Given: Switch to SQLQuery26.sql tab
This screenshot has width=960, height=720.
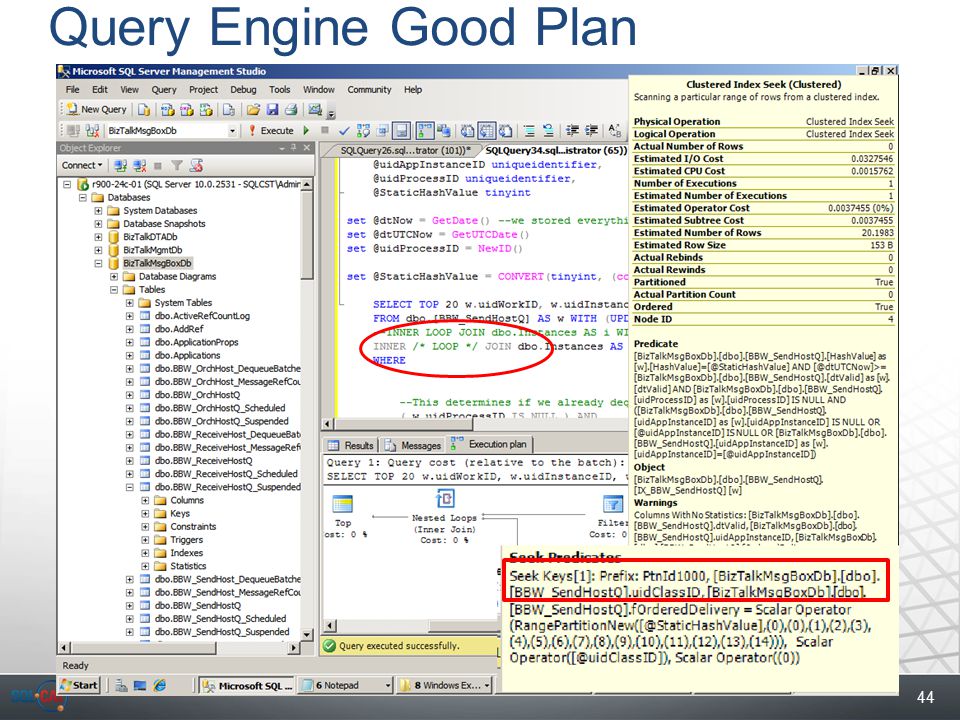Looking at the screenshot, I should (x=404, y=150).
